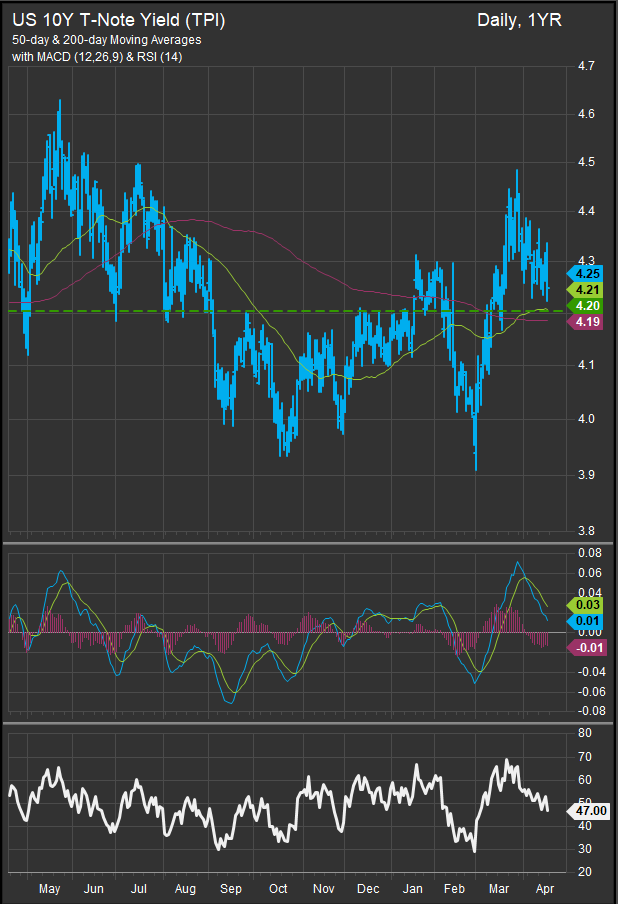Image resolution: width=618 pixels, height=904 pixels.
Task: Click the white 47.00 RSI value label
Action: [x=589, y=811]
